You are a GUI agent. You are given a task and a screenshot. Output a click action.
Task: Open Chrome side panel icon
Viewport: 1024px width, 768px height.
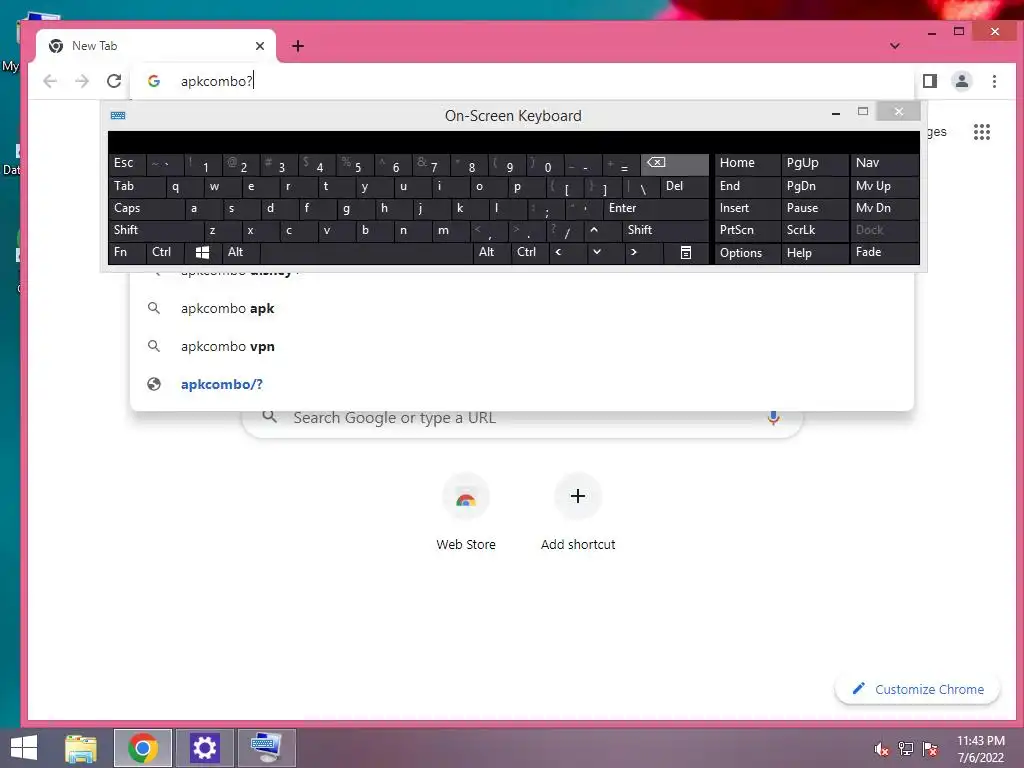tap(930, 81)
